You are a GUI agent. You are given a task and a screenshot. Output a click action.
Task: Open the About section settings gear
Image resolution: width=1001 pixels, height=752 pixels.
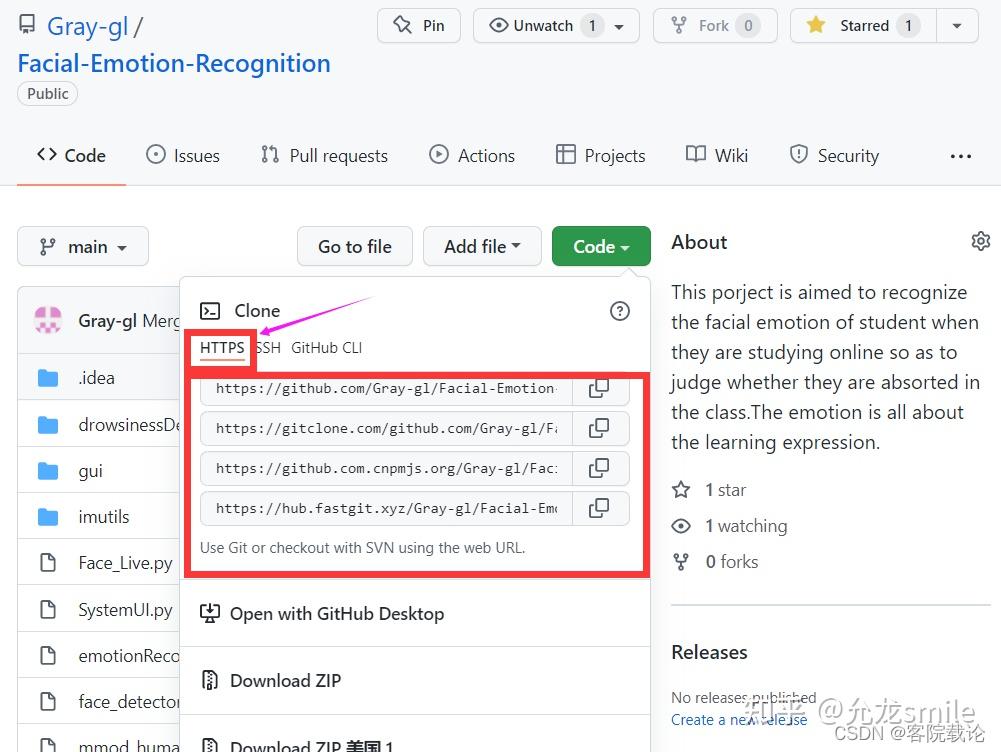[980, 241]
